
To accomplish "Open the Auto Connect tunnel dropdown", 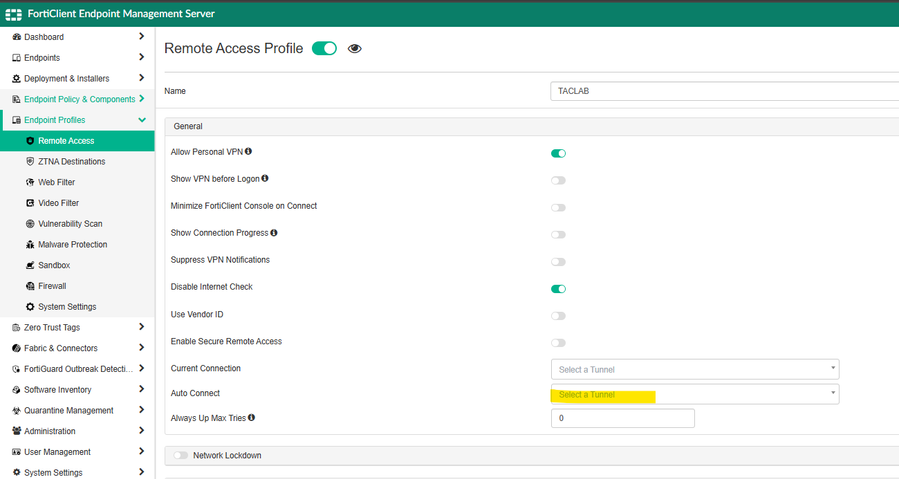I will pos(695,394).
